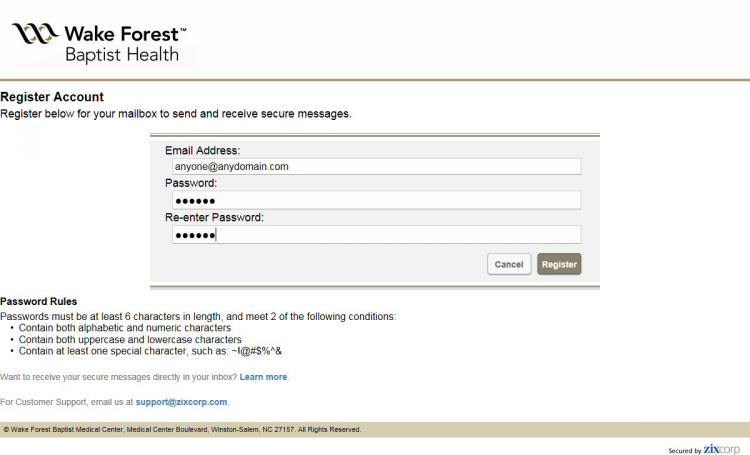Click the Email Address input field
750x455 pixels.
[x=376, y=166]
